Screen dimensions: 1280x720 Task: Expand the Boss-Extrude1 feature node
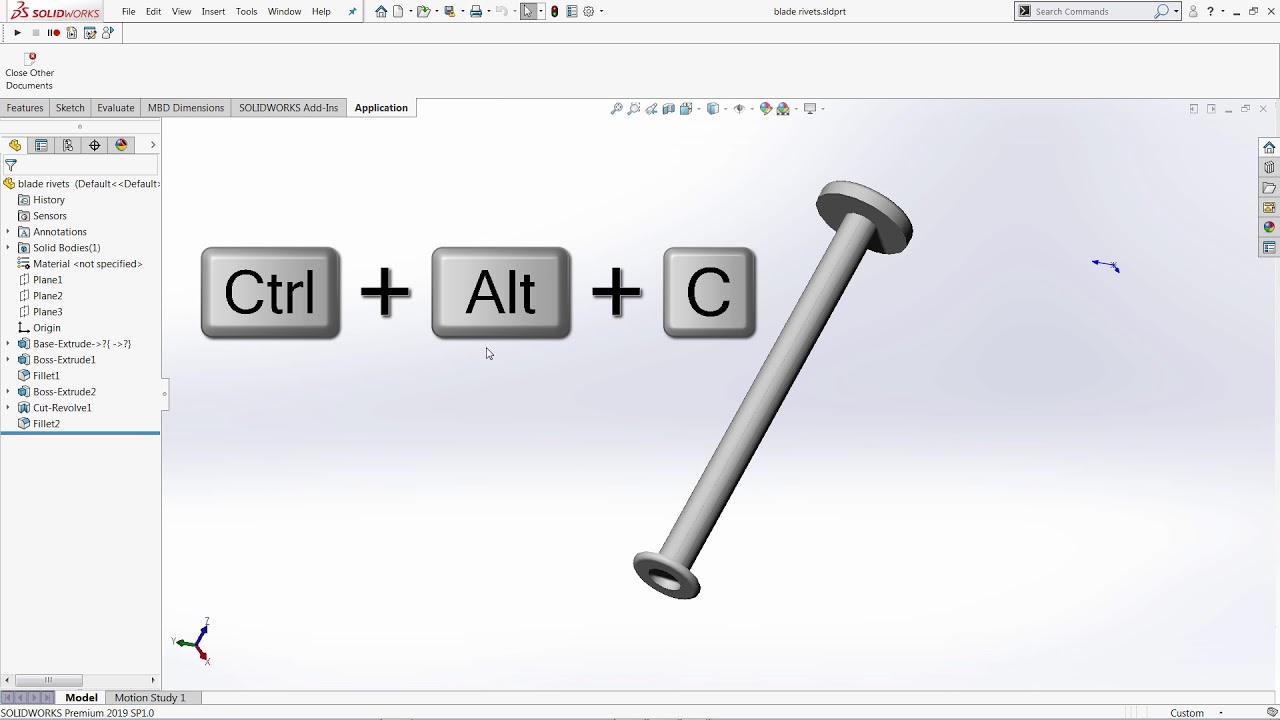8,360
